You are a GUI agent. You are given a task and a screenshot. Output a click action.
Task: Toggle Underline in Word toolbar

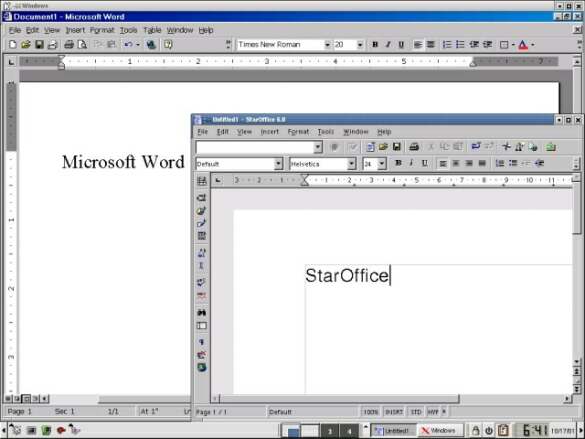[401, 45]
